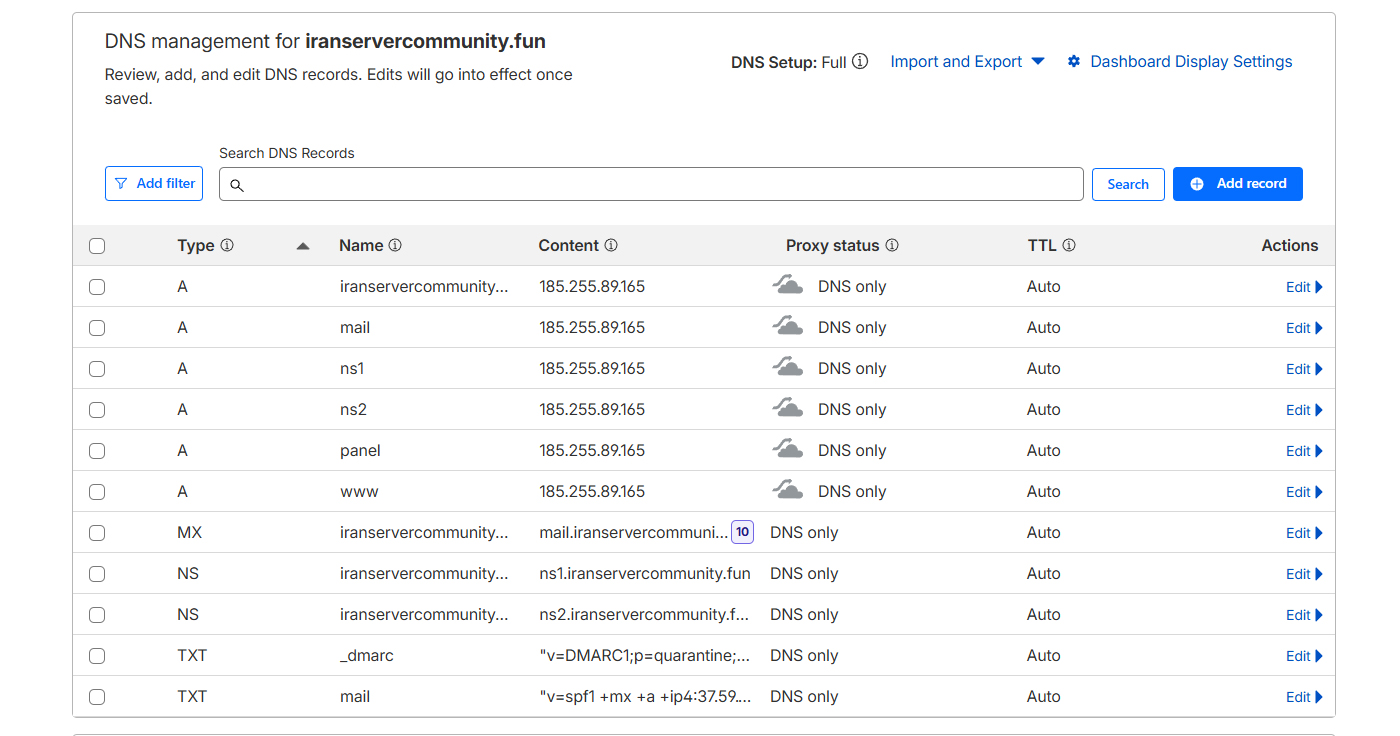Check the box for the ns1 A record
Screen dimensions: 1400x736
97,369
